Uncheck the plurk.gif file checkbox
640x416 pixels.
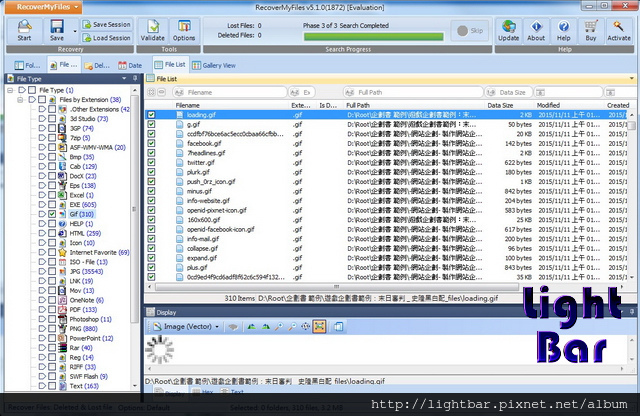151,172
